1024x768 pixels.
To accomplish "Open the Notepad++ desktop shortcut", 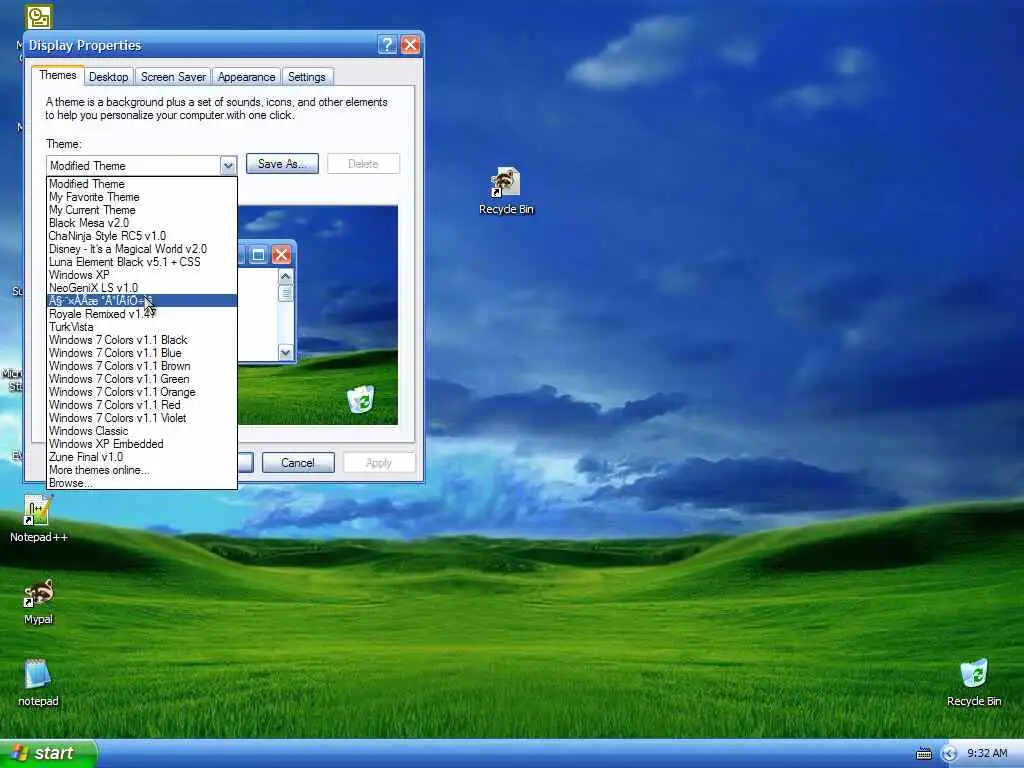I will (38, 519).
